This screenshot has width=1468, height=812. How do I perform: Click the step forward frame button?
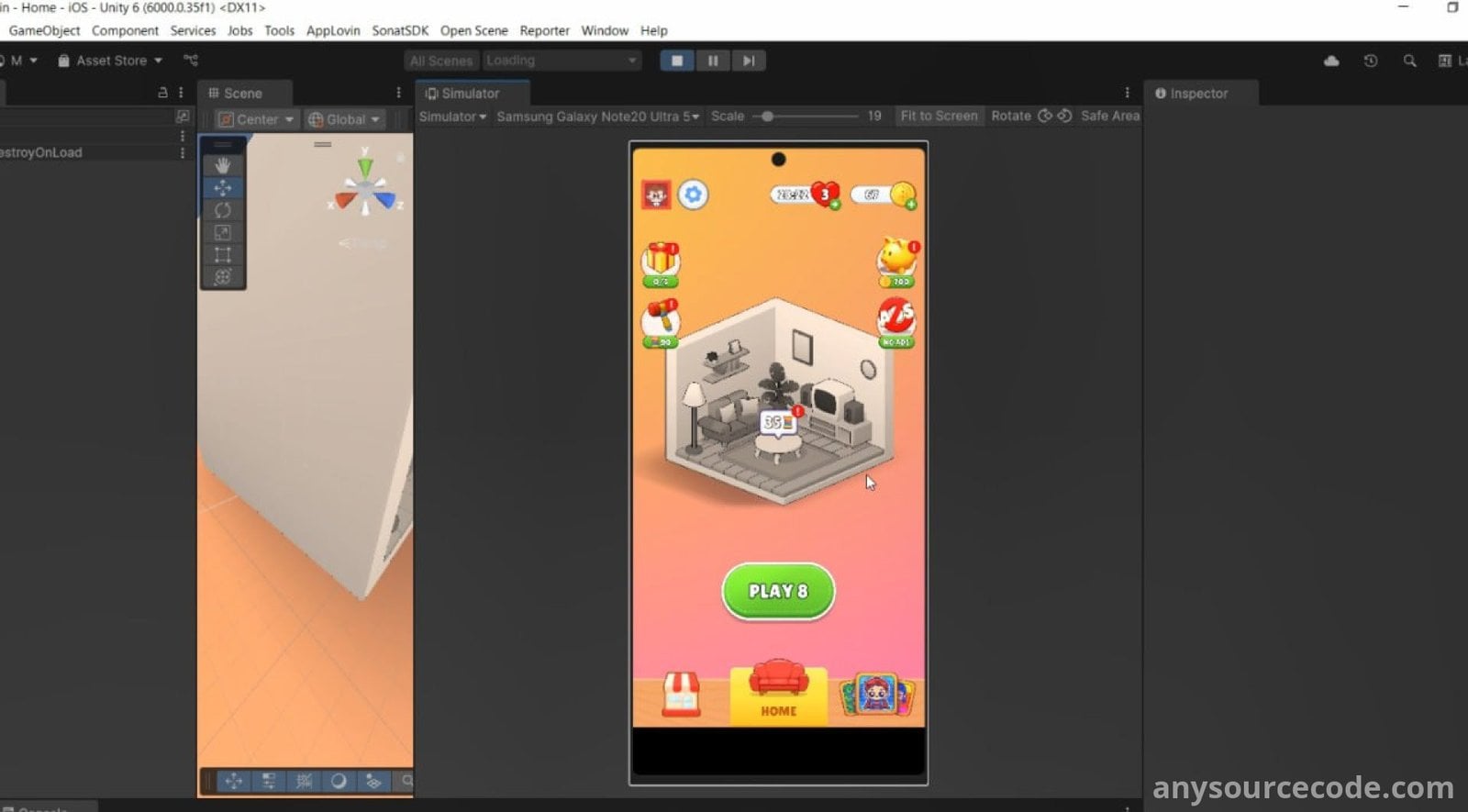coord(749,61)
